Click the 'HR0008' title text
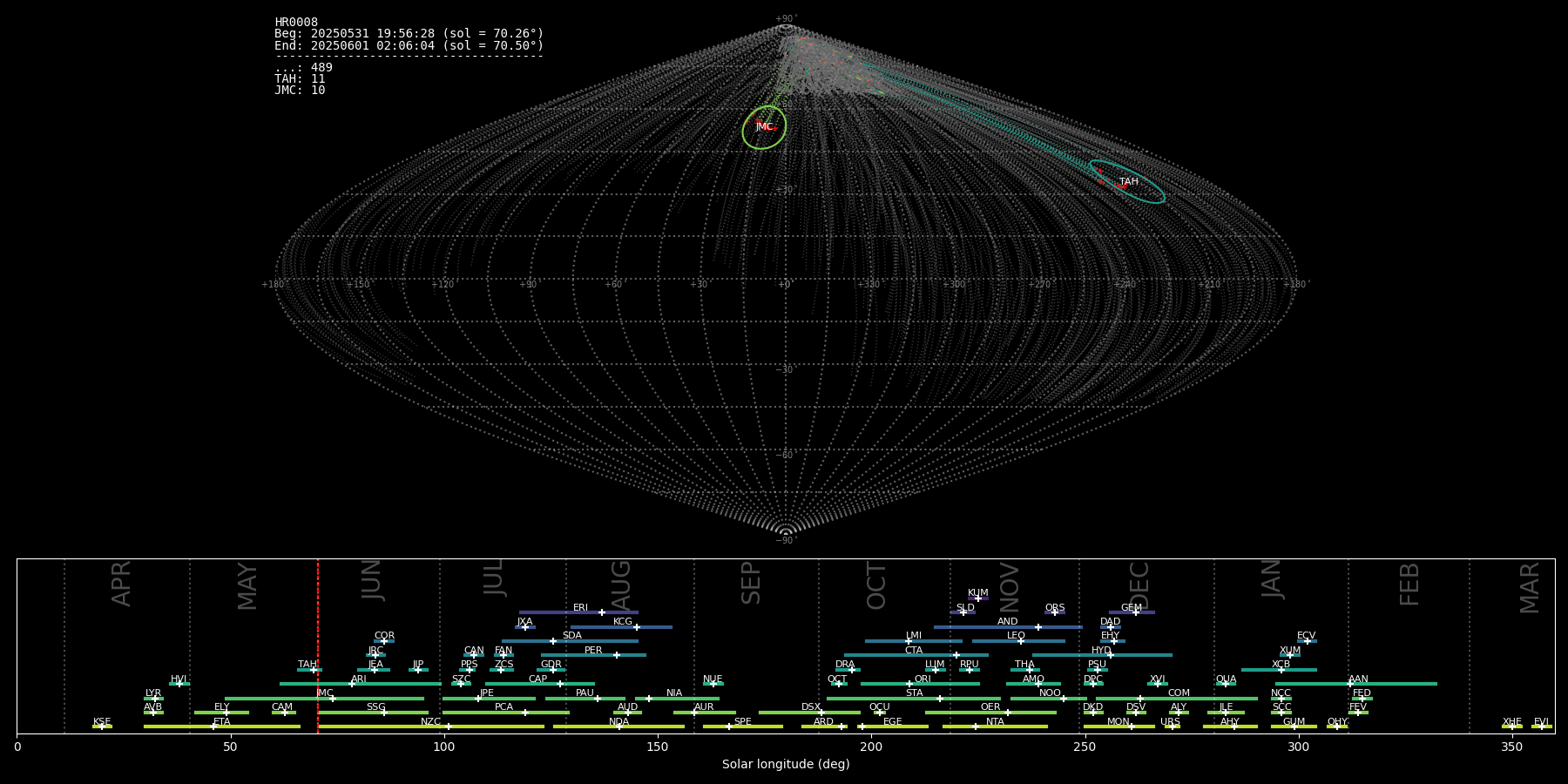 [296, 23]
